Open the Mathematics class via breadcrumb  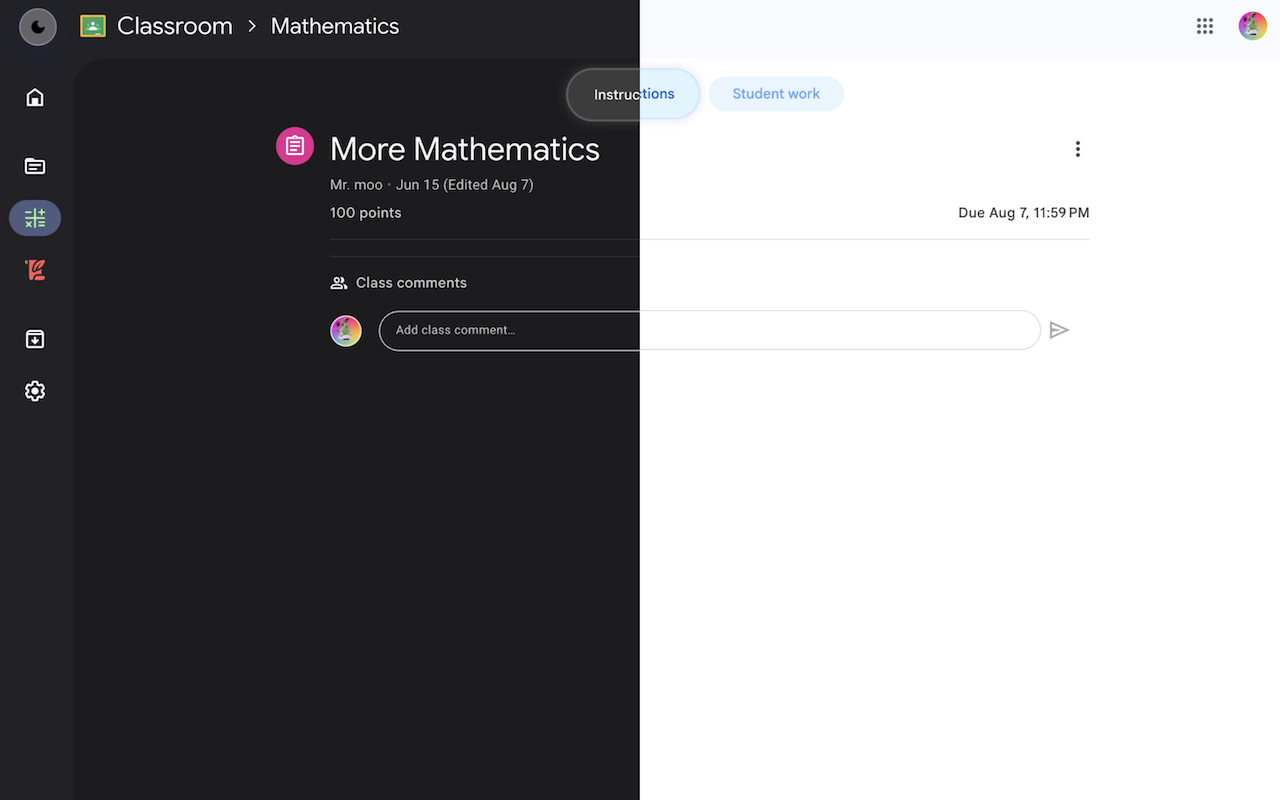pyautogui.click(x=334, y=25)
